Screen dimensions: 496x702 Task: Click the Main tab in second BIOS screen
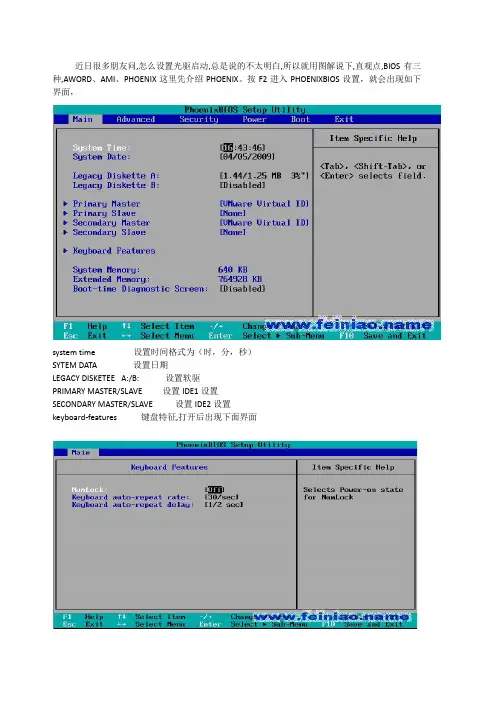coord(81,453)
